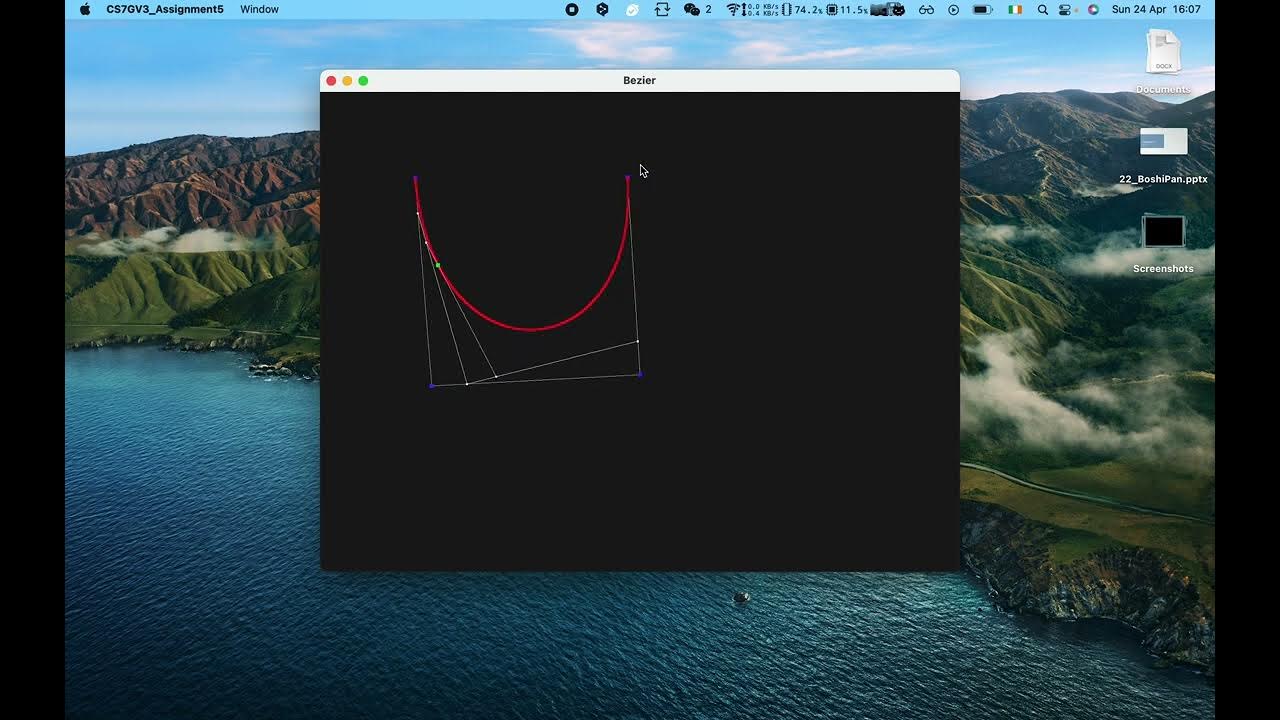Click the 11.5% CPU usage indicator

847,9
